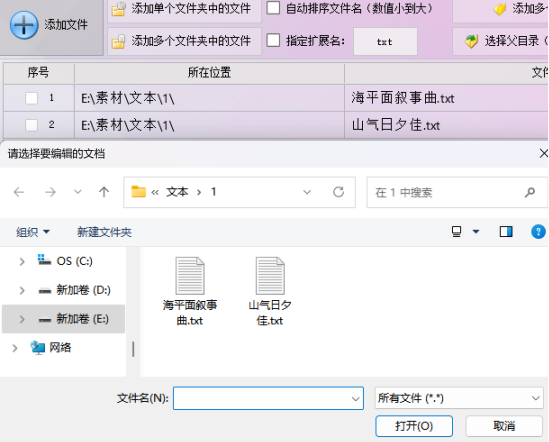The height and width of the screenshot is (442, 549).
Task: Click the 打开(O) button
Action: coord(414,426)
